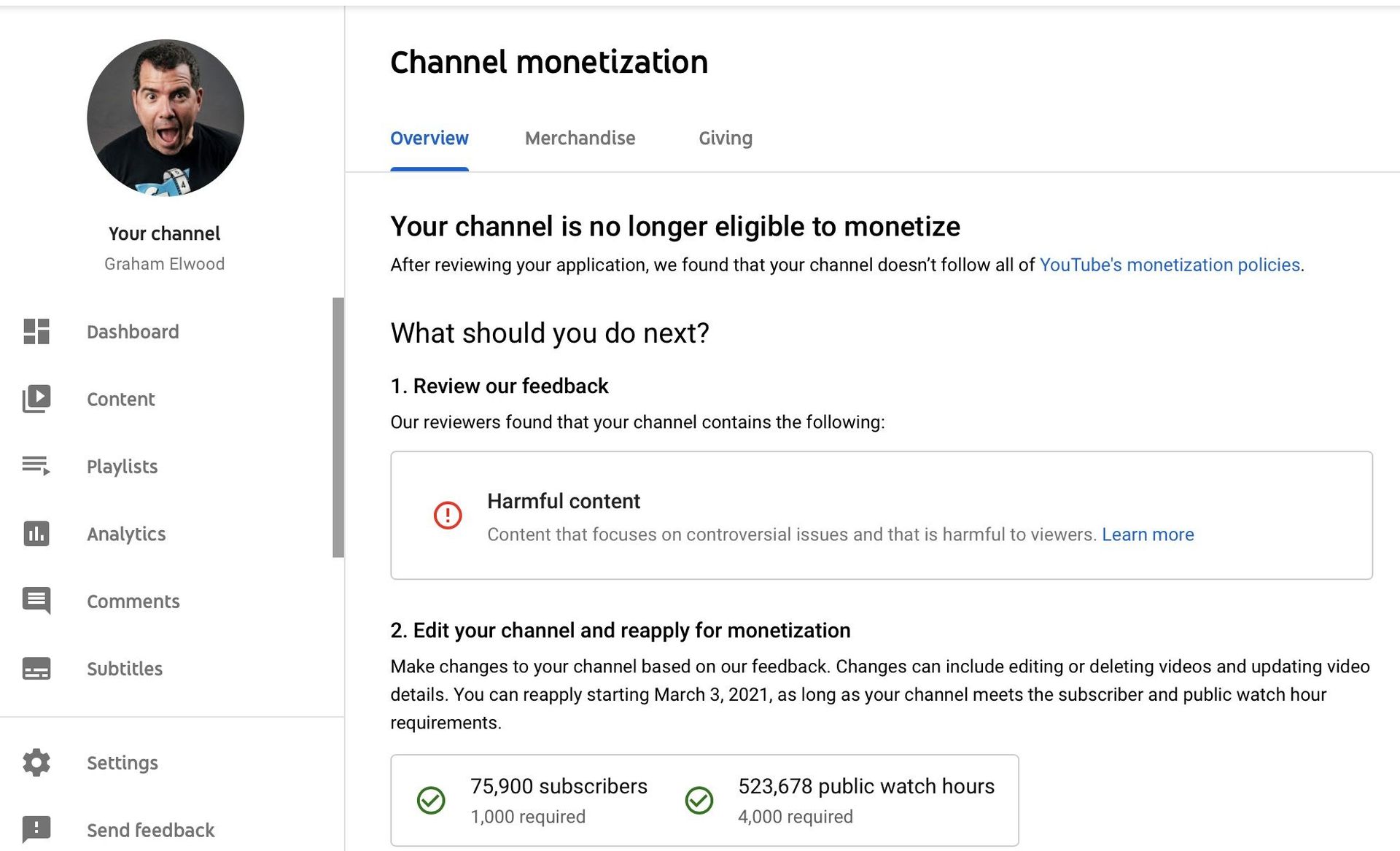Select the Subtitles caption icon
This screenshot has height=851, width=1400.
(x=36, y=669)
